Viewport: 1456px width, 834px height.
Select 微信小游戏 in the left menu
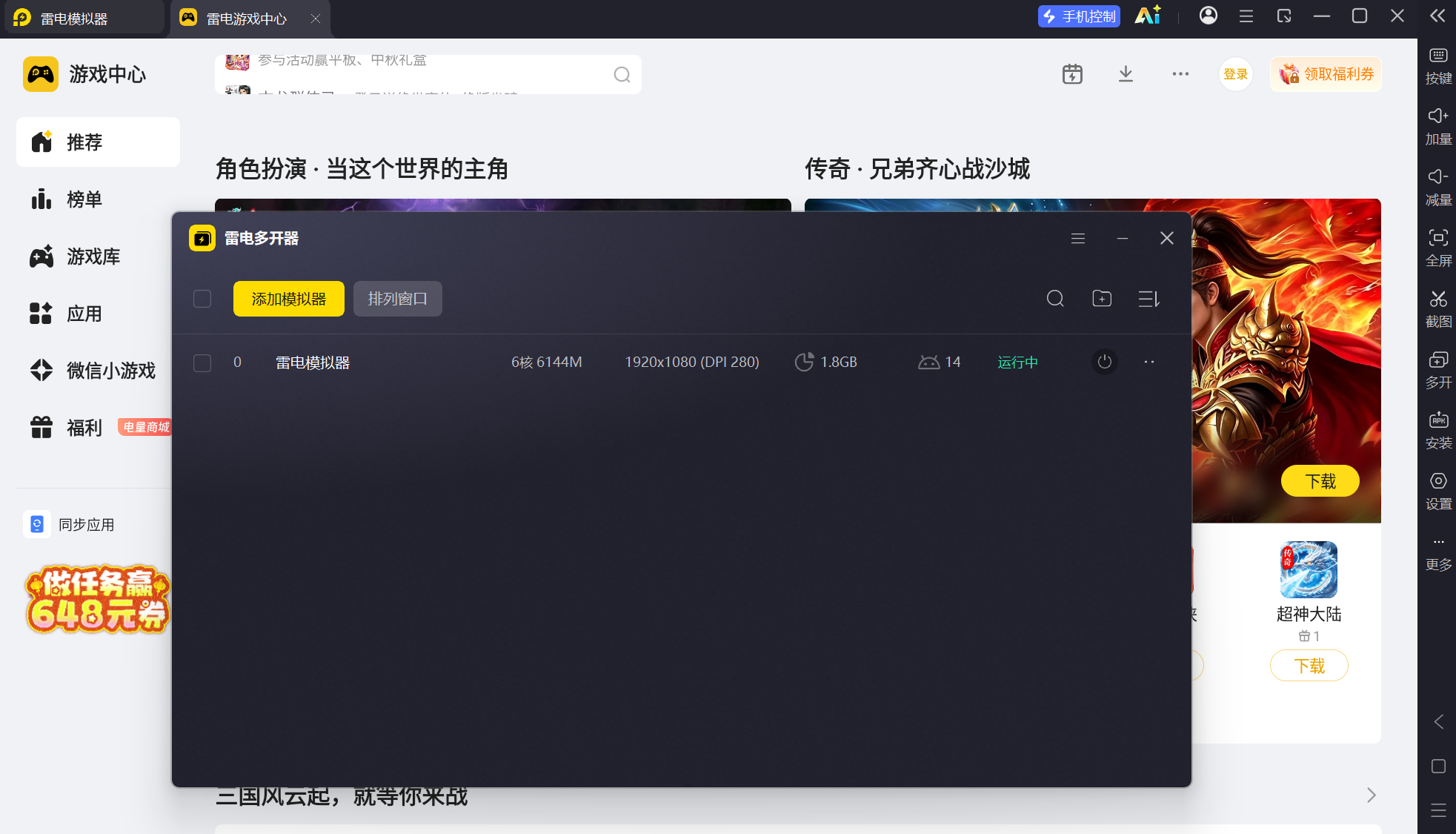pyautogui.click(x=98, y=371)
